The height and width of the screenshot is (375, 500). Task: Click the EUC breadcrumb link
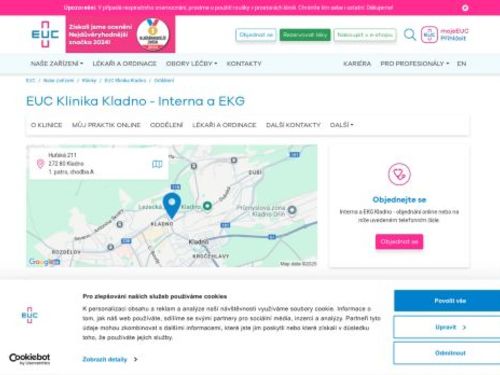[30, 80]
